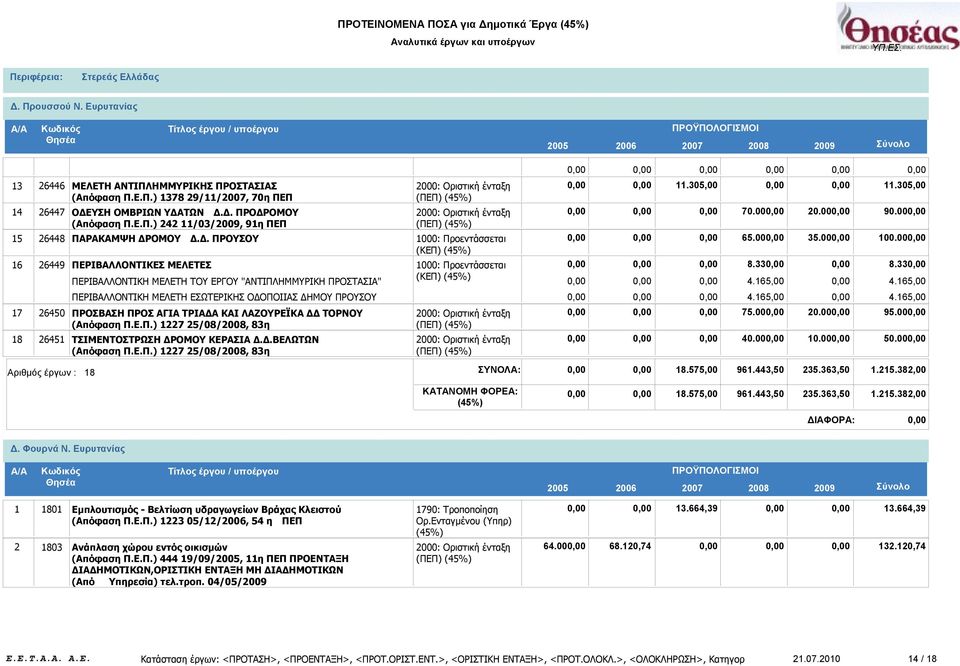Viewport: 960px width, 666px height.
Task: Click 'Τίτλος έργου / υποέργου' header in Φουρνά table
Action: [223, 471]
